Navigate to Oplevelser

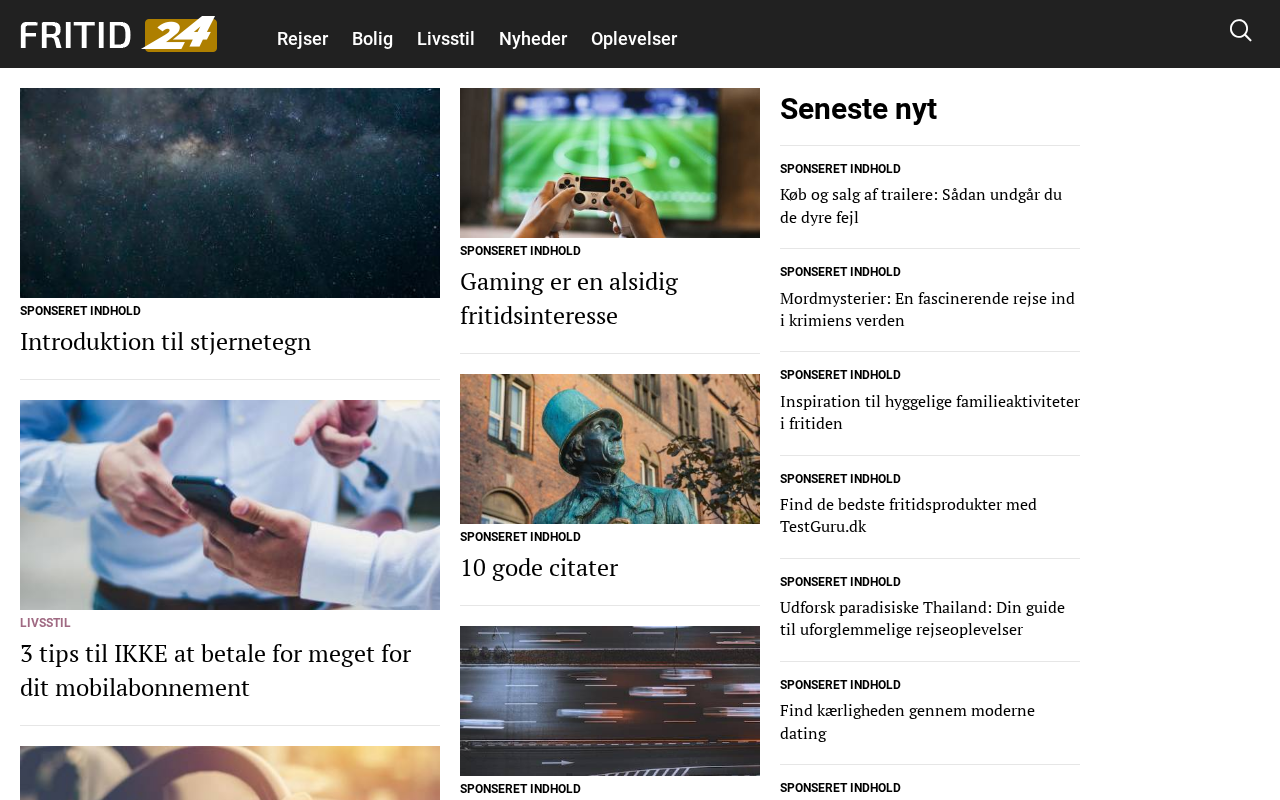[634, 39]
